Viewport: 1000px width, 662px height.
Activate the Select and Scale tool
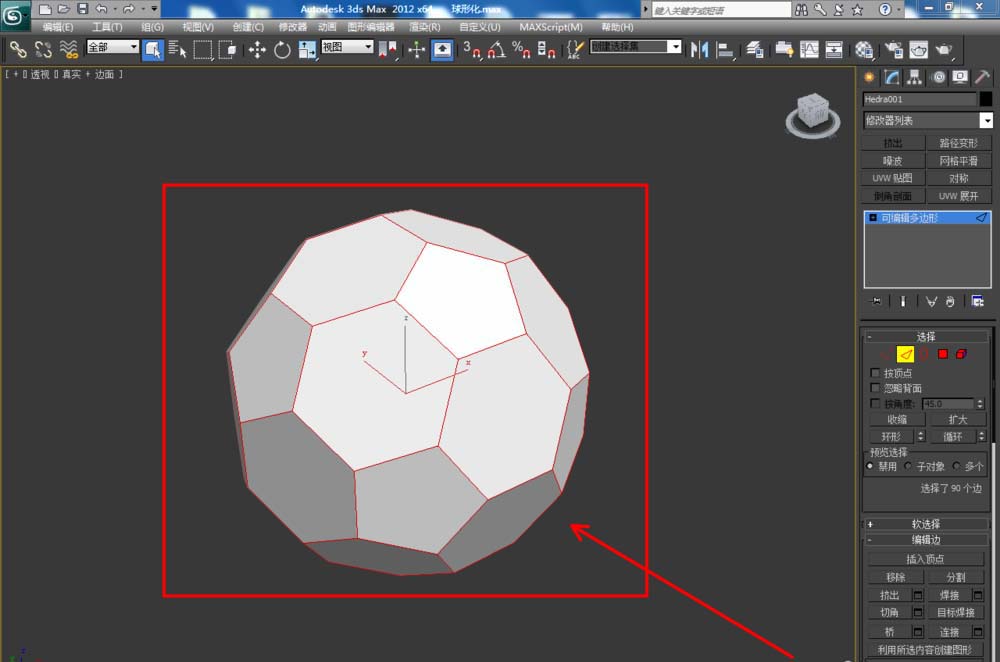(307, 49)
